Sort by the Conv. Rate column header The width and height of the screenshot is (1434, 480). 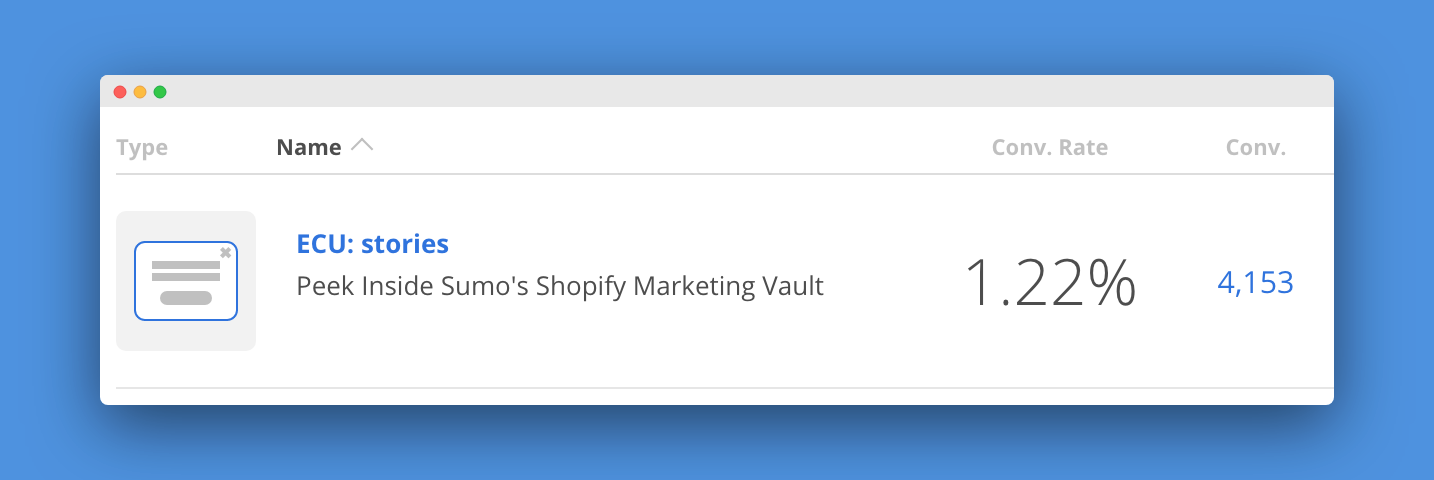1049,148
